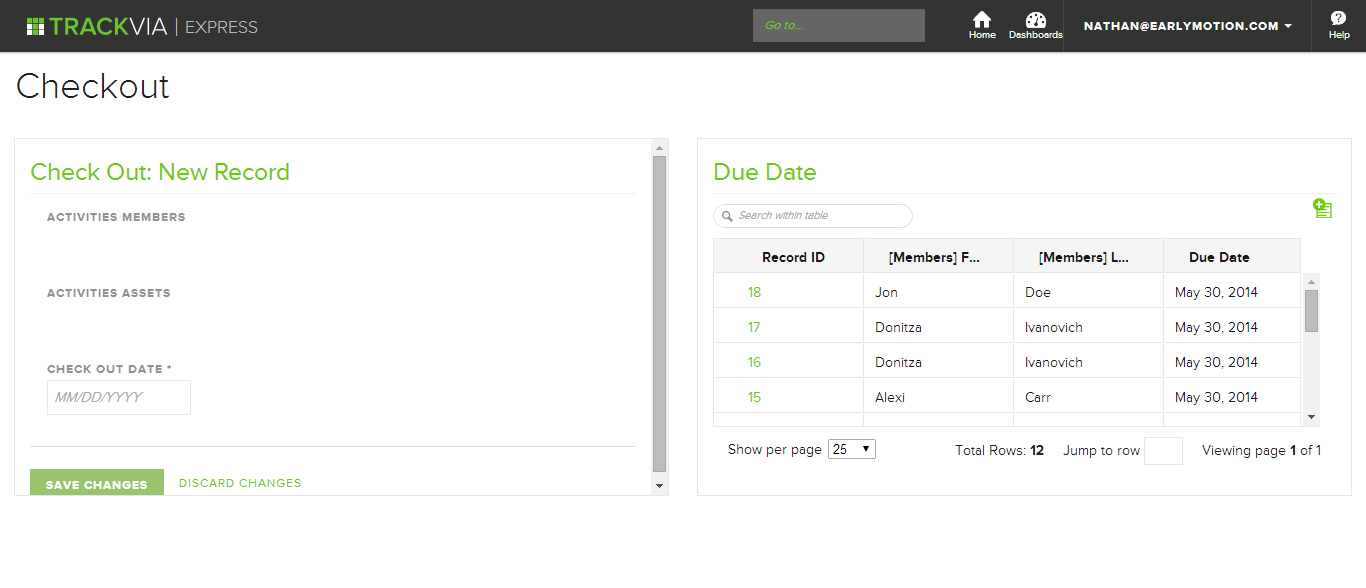This screenshot has height=588, width=1366.
Task: Click the Jump to row input box
Action: [1163, 451]
